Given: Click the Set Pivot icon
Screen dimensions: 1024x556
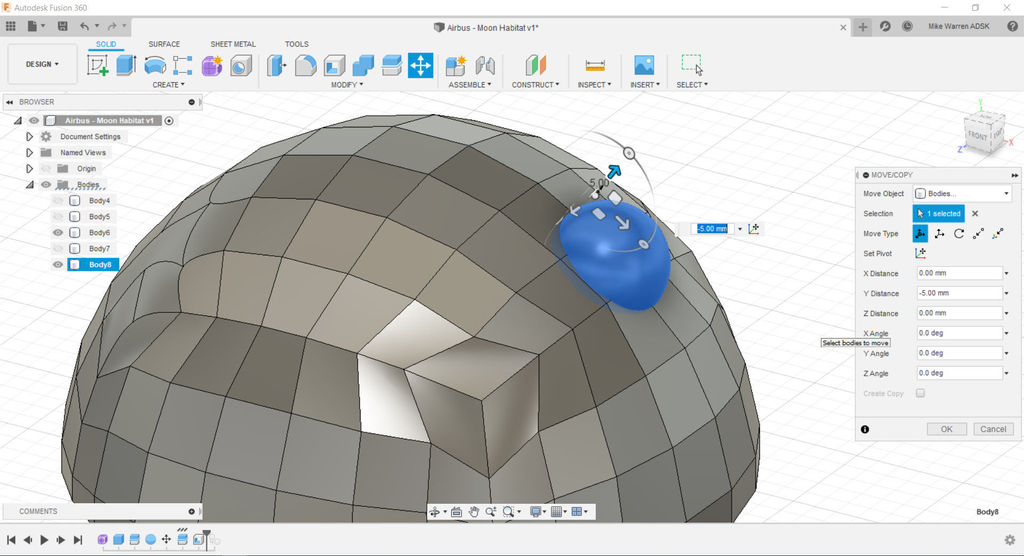Looking at the screenshot, I should pyautogui.click(x=921, y=253).
